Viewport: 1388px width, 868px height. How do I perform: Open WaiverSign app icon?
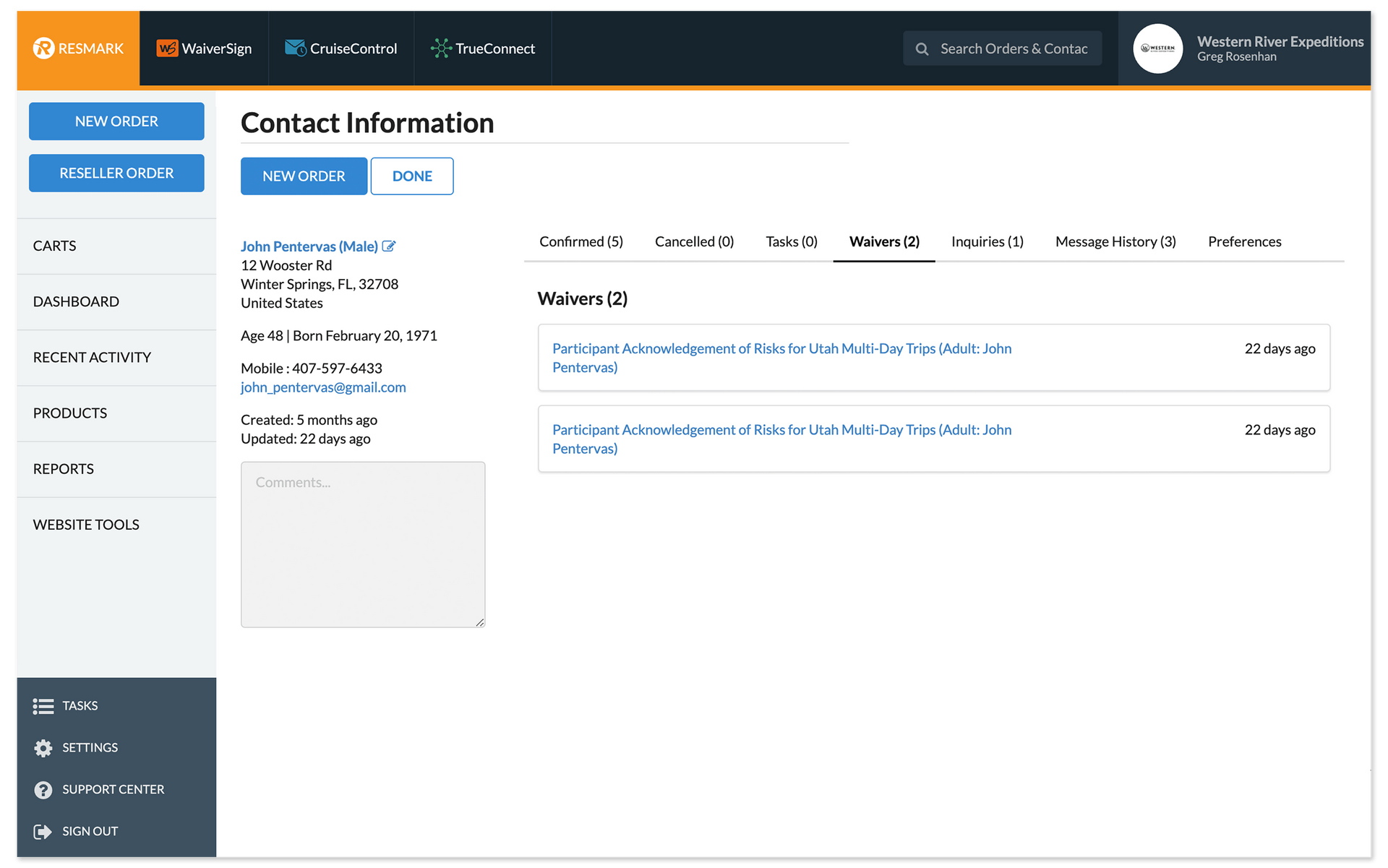[x=167, y=48]
